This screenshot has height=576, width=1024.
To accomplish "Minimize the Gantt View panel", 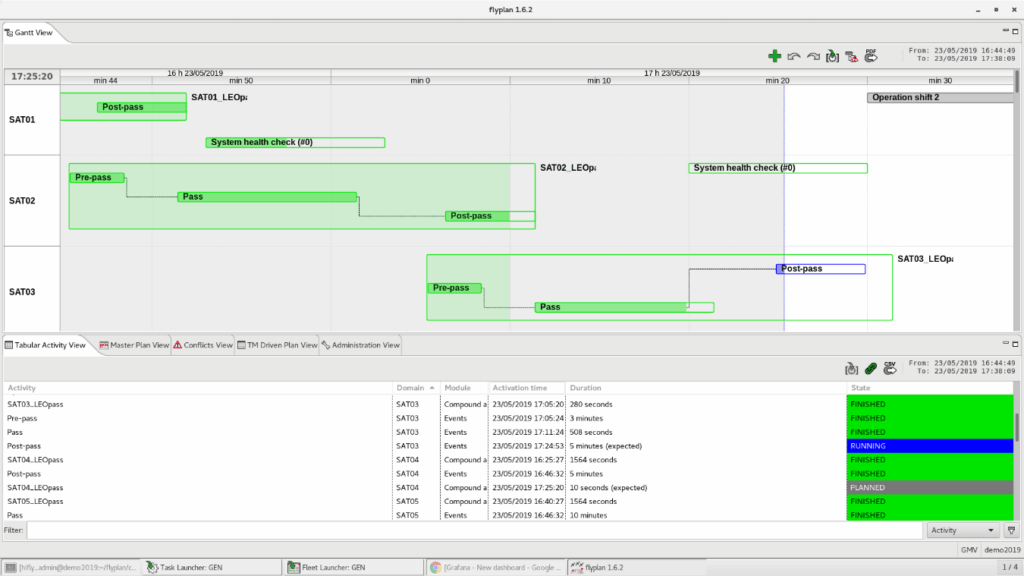I will point(1006,30).
